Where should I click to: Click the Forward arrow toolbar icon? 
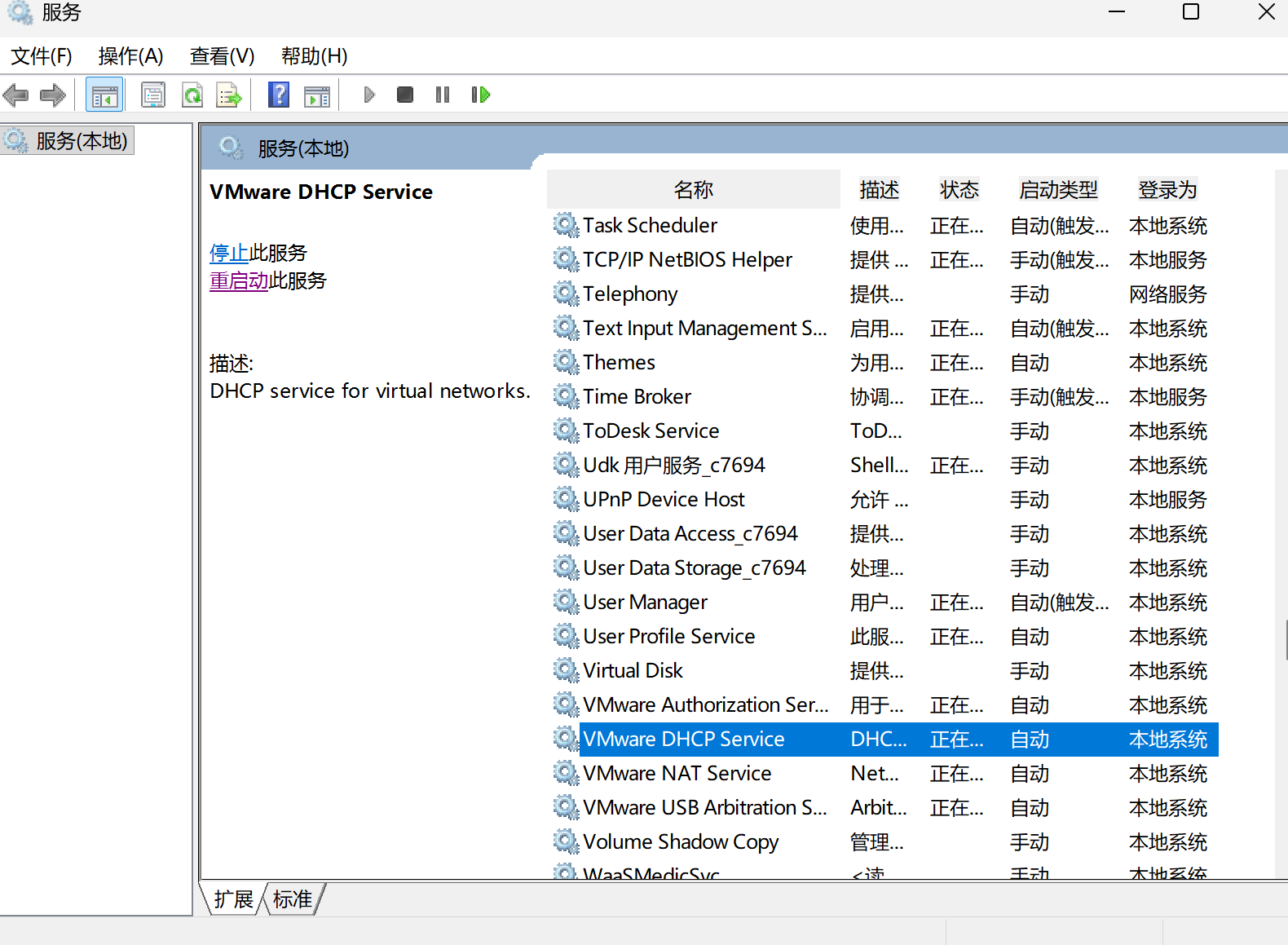point(53,95)
